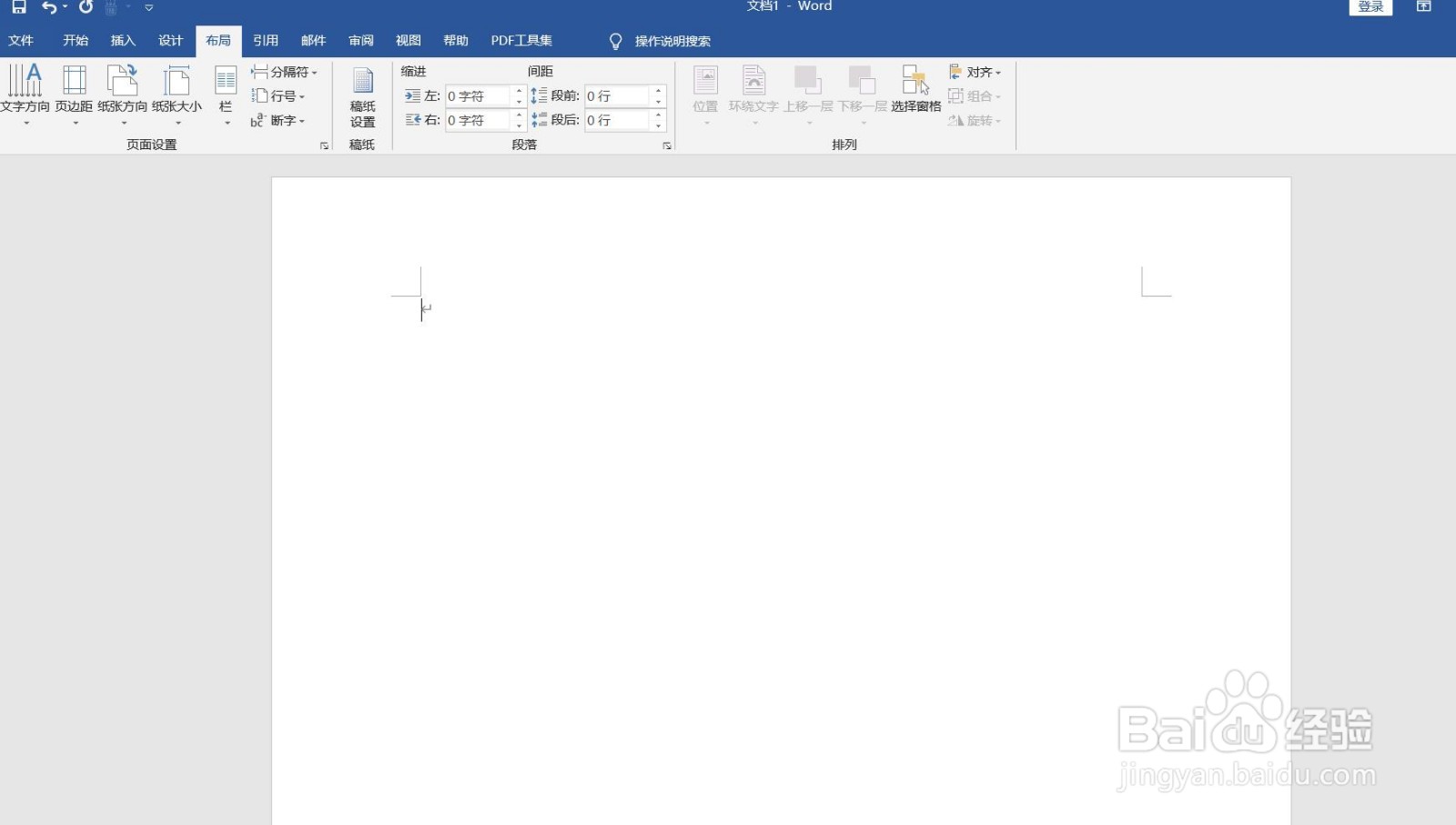
Task: Click the left indent 左 input field
Action: pyautogui.click(x=480, y=96)
